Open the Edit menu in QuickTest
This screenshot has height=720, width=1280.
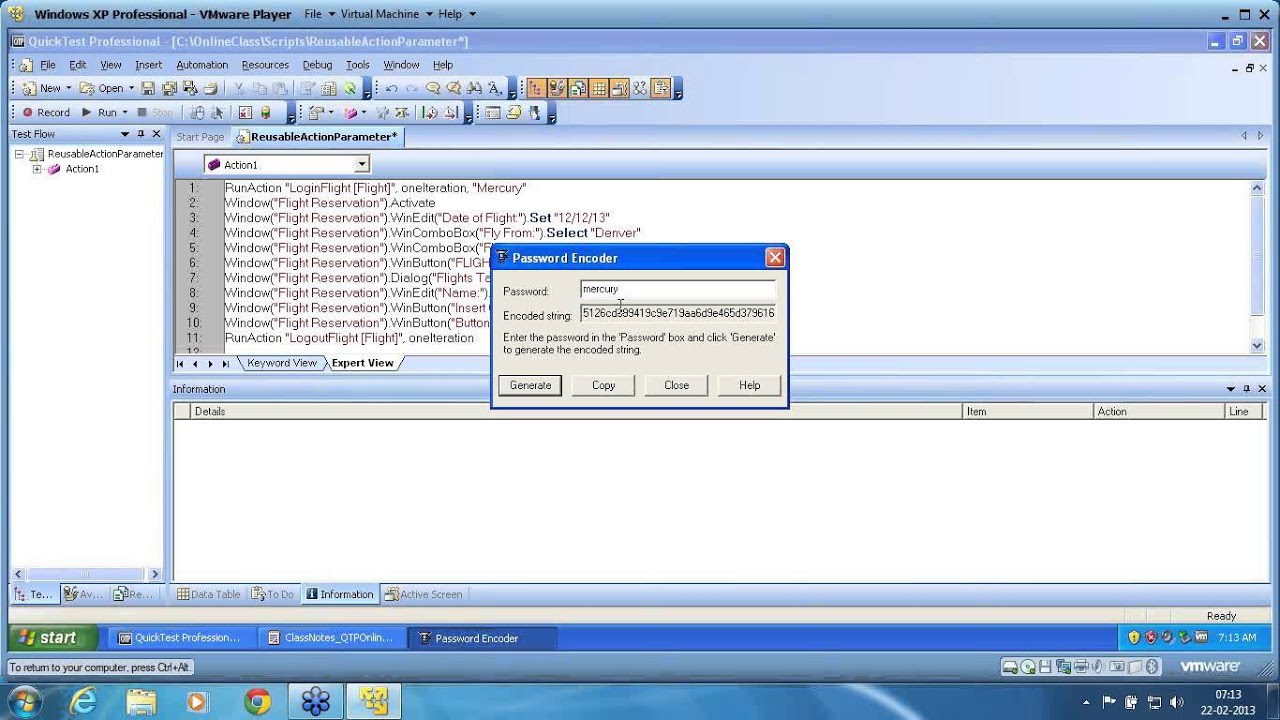77,65
